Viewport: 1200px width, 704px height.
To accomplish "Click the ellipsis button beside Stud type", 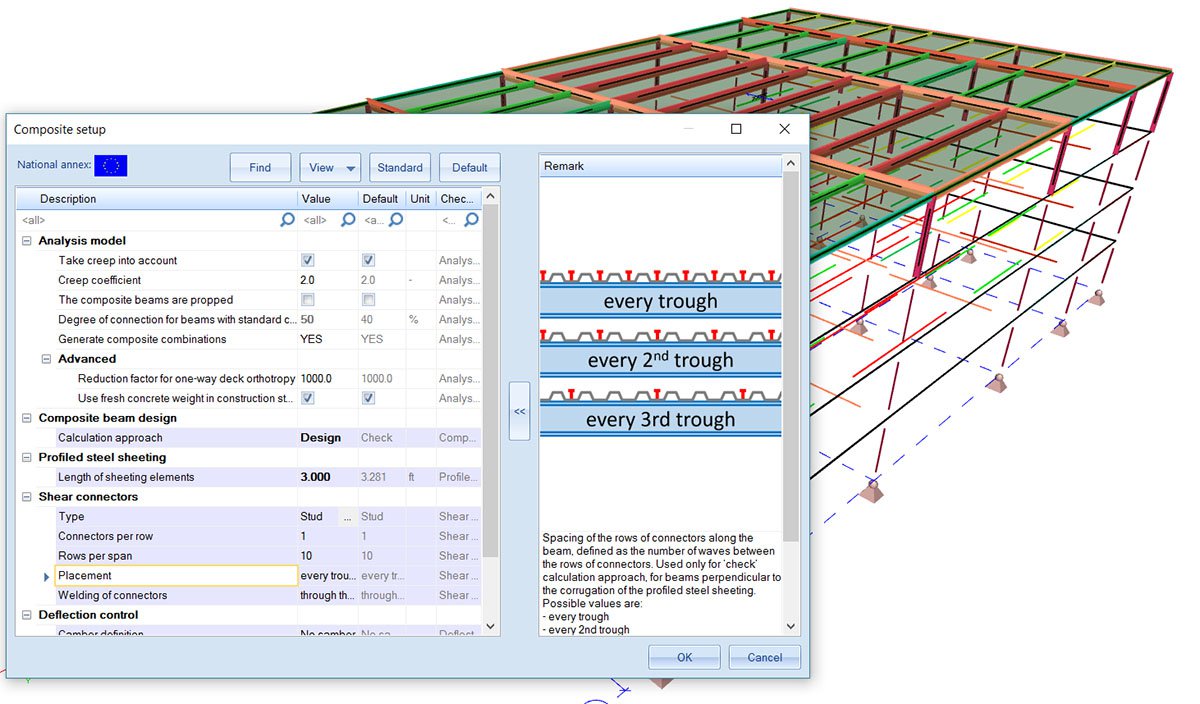I will tap(348, 517).
